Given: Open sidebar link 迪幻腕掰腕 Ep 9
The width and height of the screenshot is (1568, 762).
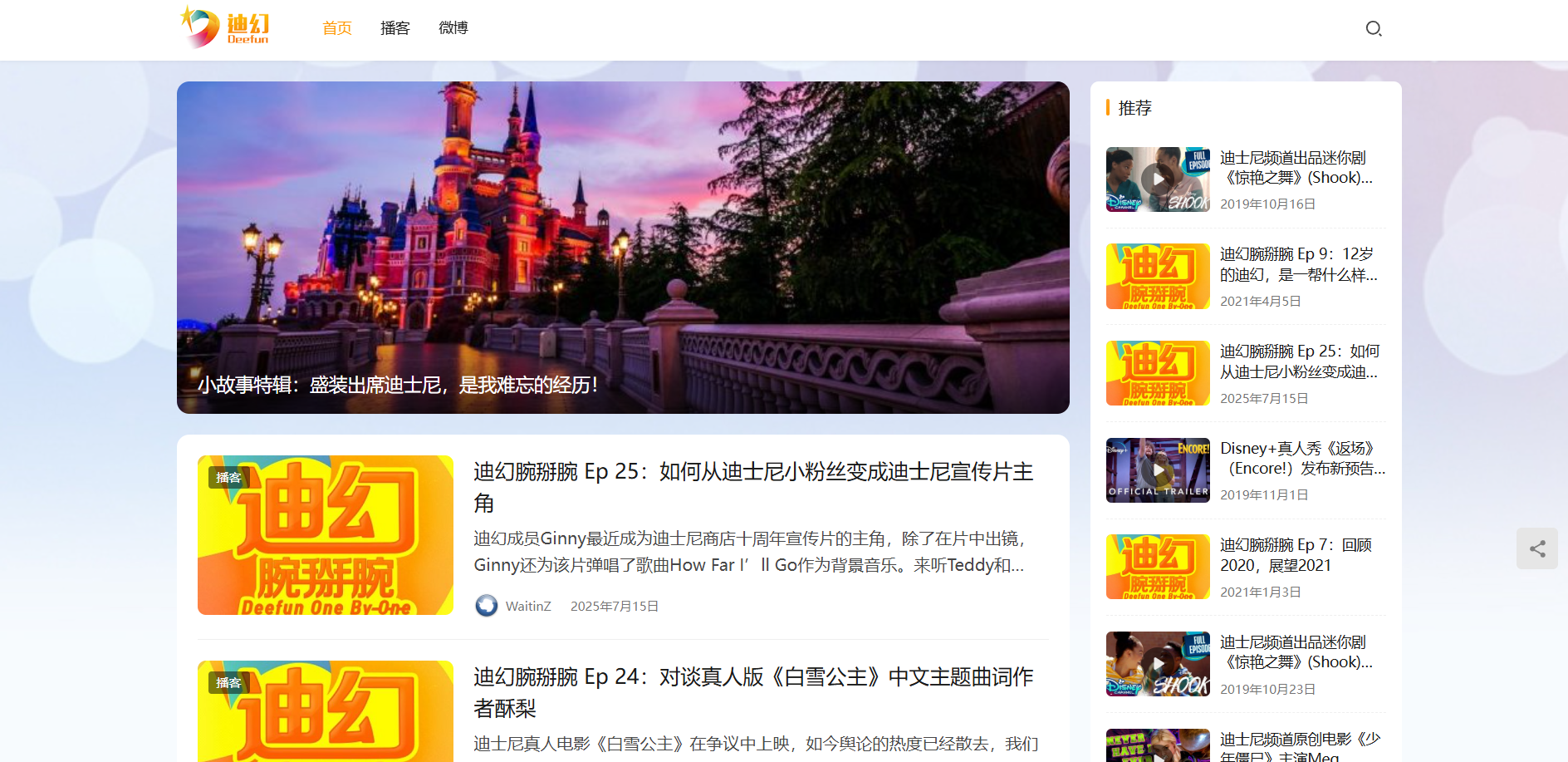Looking at the screenshot, I should coord(1299,264).
